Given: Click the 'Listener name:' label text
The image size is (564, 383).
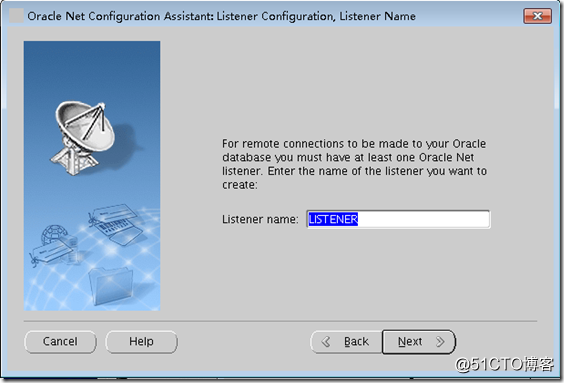Looking at the screenshot, I should pyautogui.click(x=260, y=219).
